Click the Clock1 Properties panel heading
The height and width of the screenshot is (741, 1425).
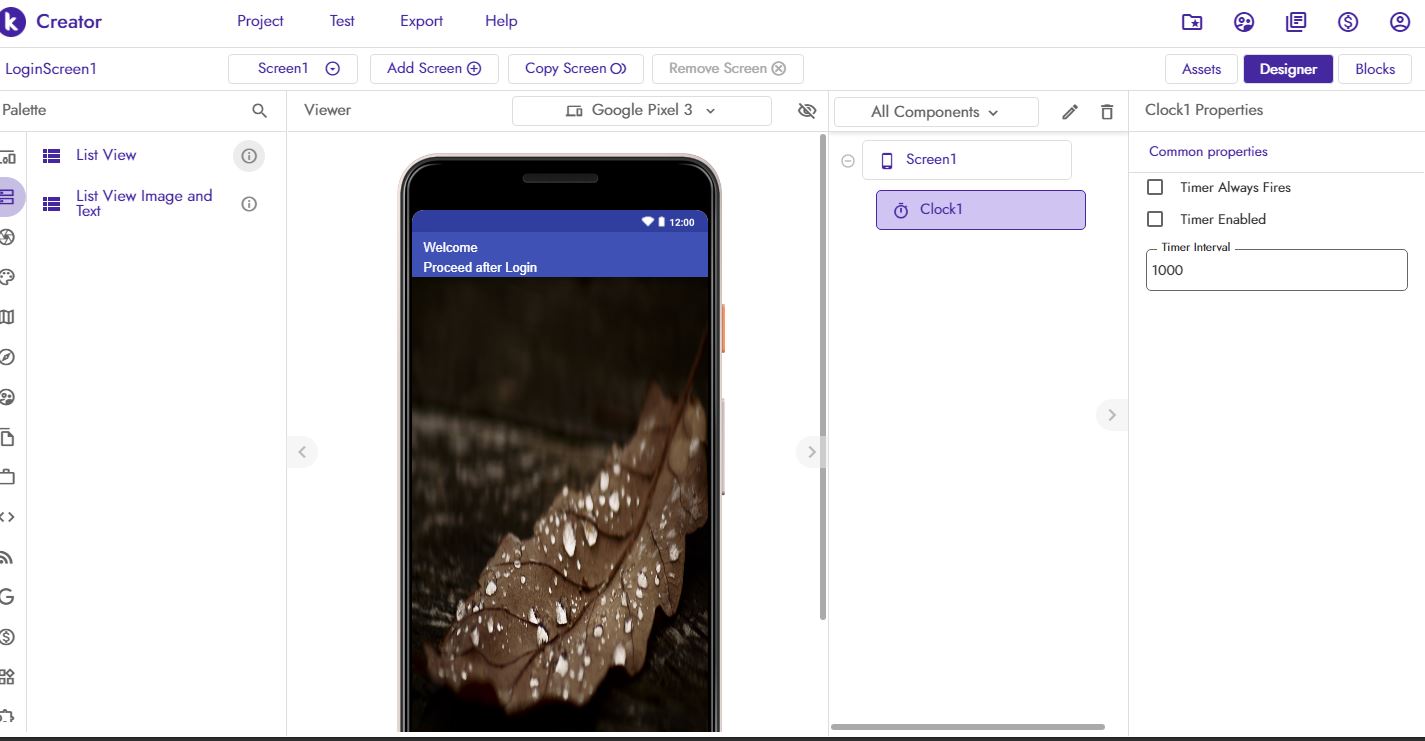(x=1204, y=110)
